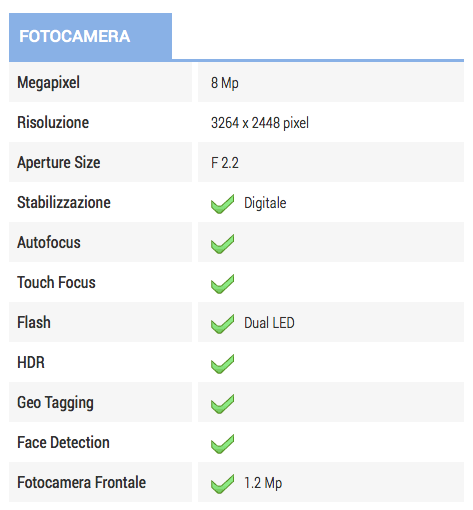Click the Aperture Size label
The width and height of the screenshot is (473, 510).
pyautogui.click(x=59, y=163)
